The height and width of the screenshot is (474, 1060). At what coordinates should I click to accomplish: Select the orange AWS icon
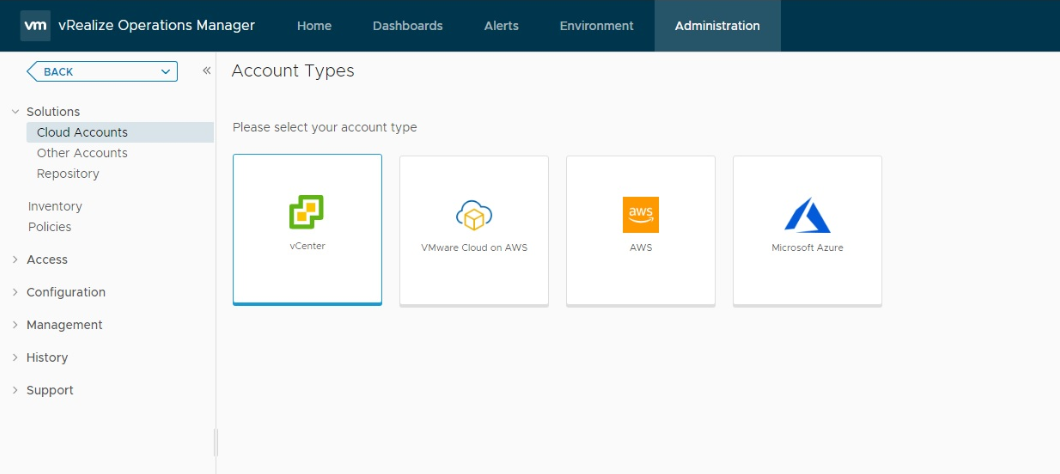click(641, 215)
